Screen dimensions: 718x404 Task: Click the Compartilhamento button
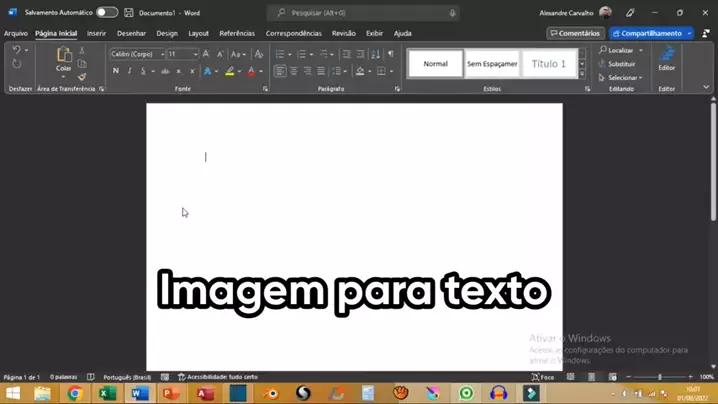(647, 33)
